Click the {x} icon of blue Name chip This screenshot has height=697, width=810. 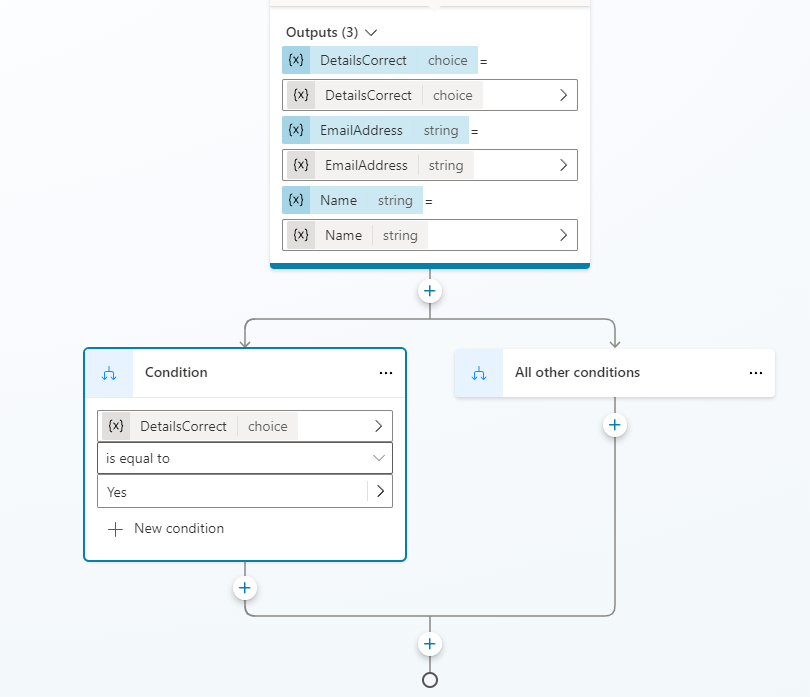[x=296, y=200]
